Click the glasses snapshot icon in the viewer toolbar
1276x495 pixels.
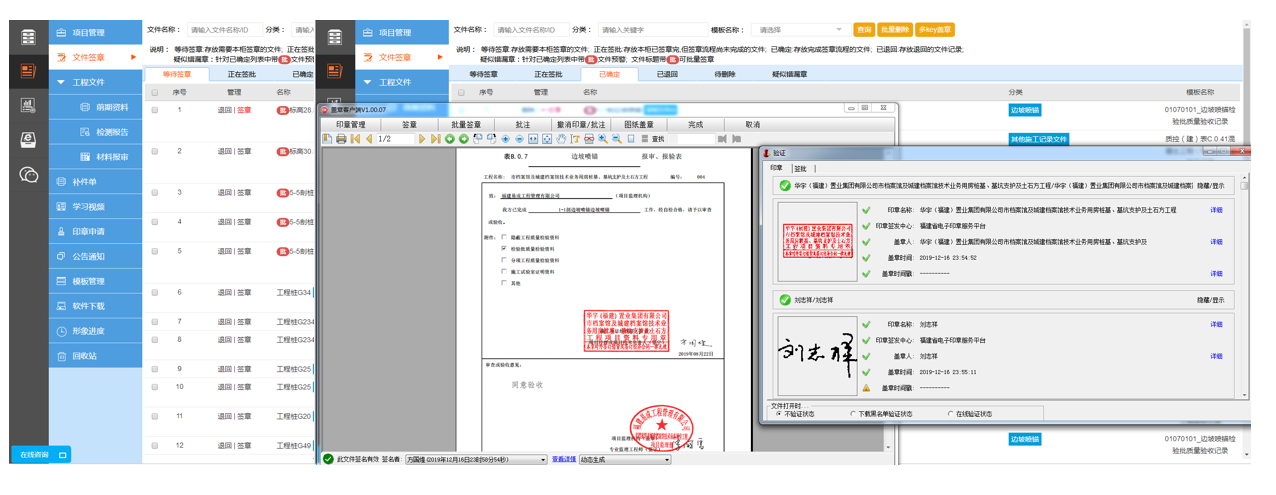tap(589, 139)
